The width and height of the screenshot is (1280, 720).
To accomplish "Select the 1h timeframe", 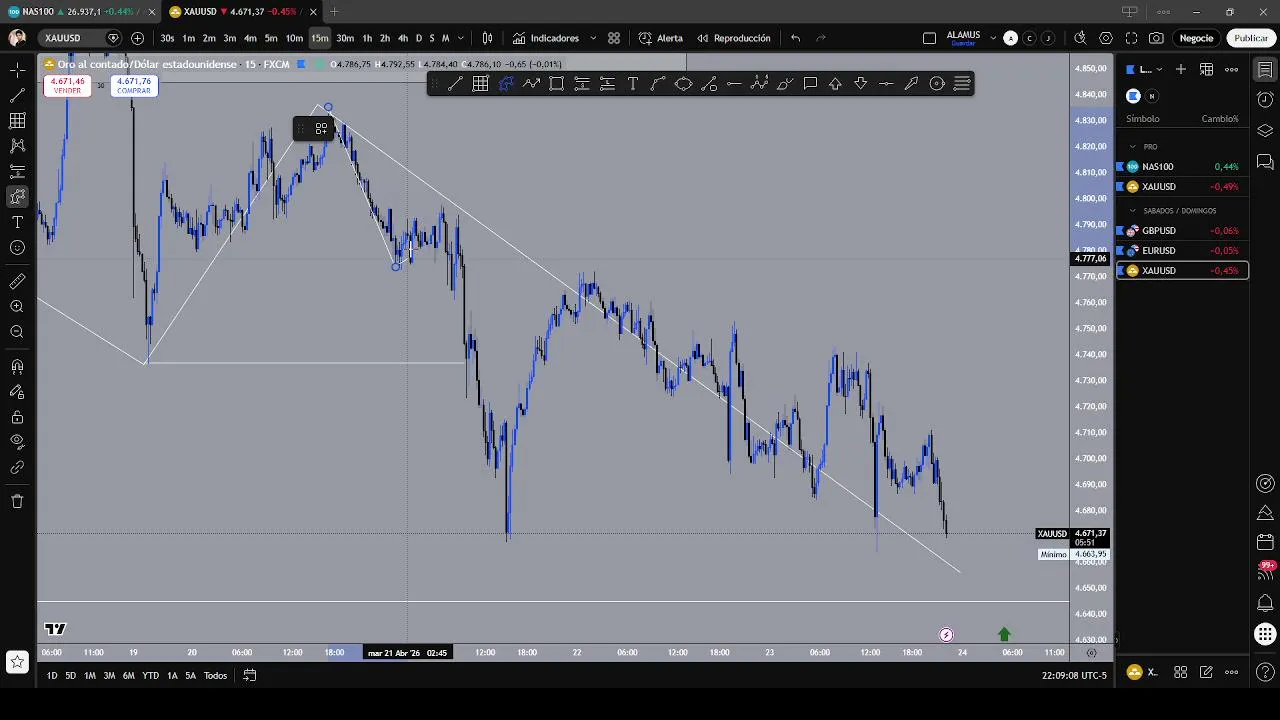I will (367, 38).
